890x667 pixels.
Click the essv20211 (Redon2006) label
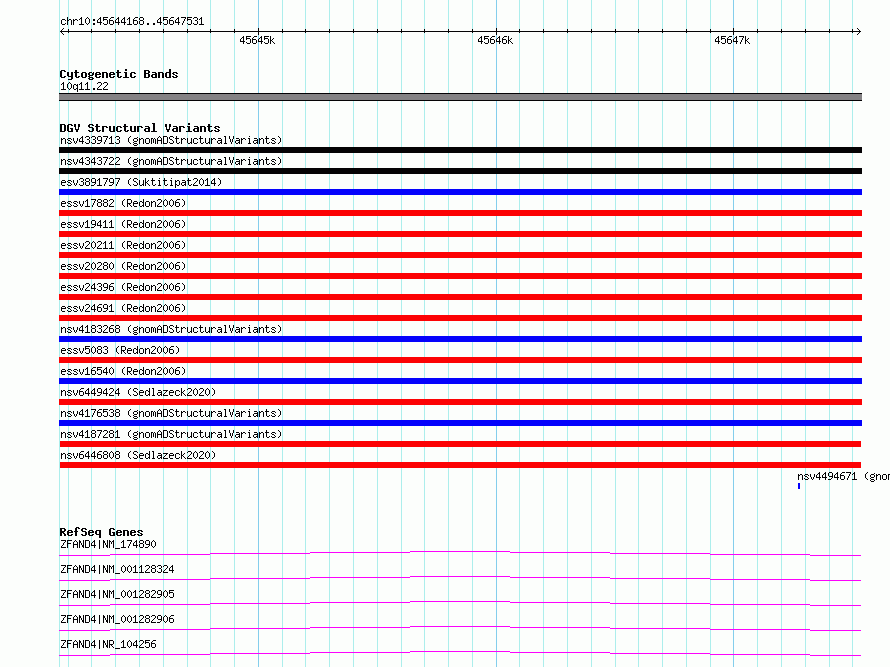tap(123, 245)
